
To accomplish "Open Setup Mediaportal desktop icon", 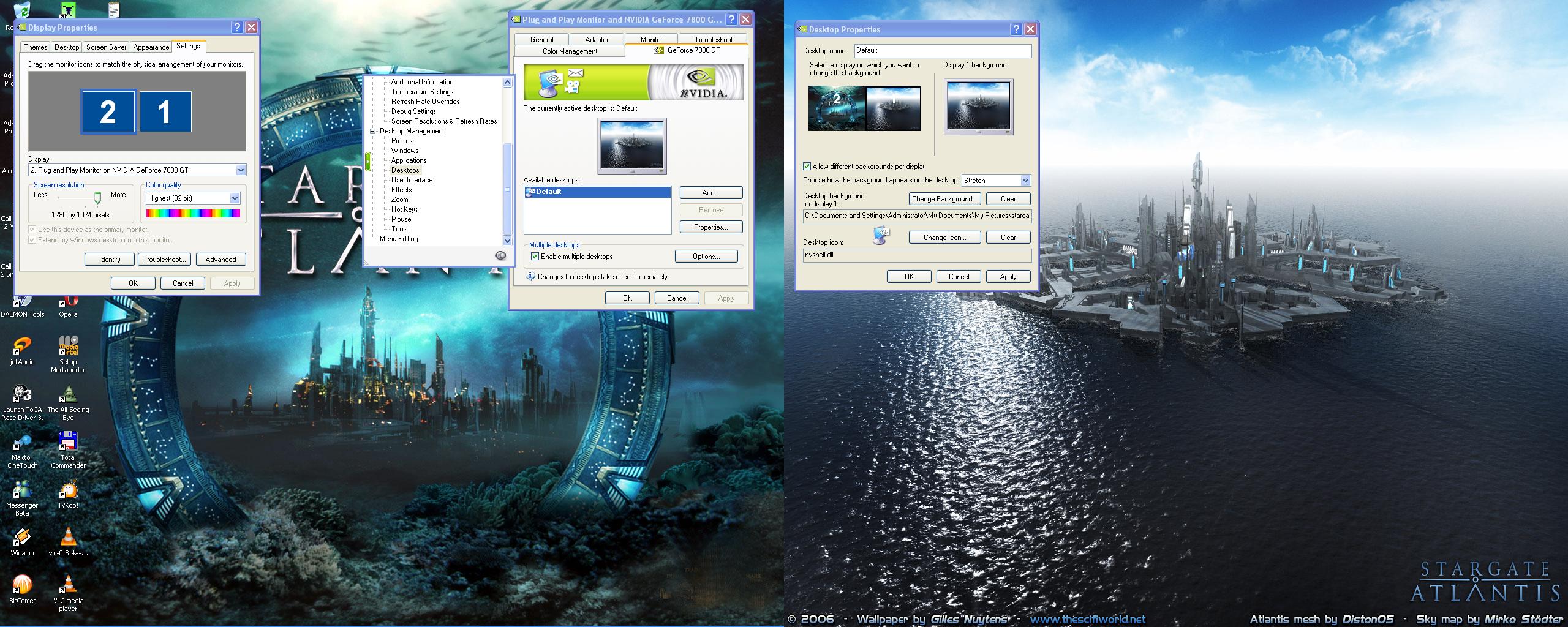I will point(68,355).
